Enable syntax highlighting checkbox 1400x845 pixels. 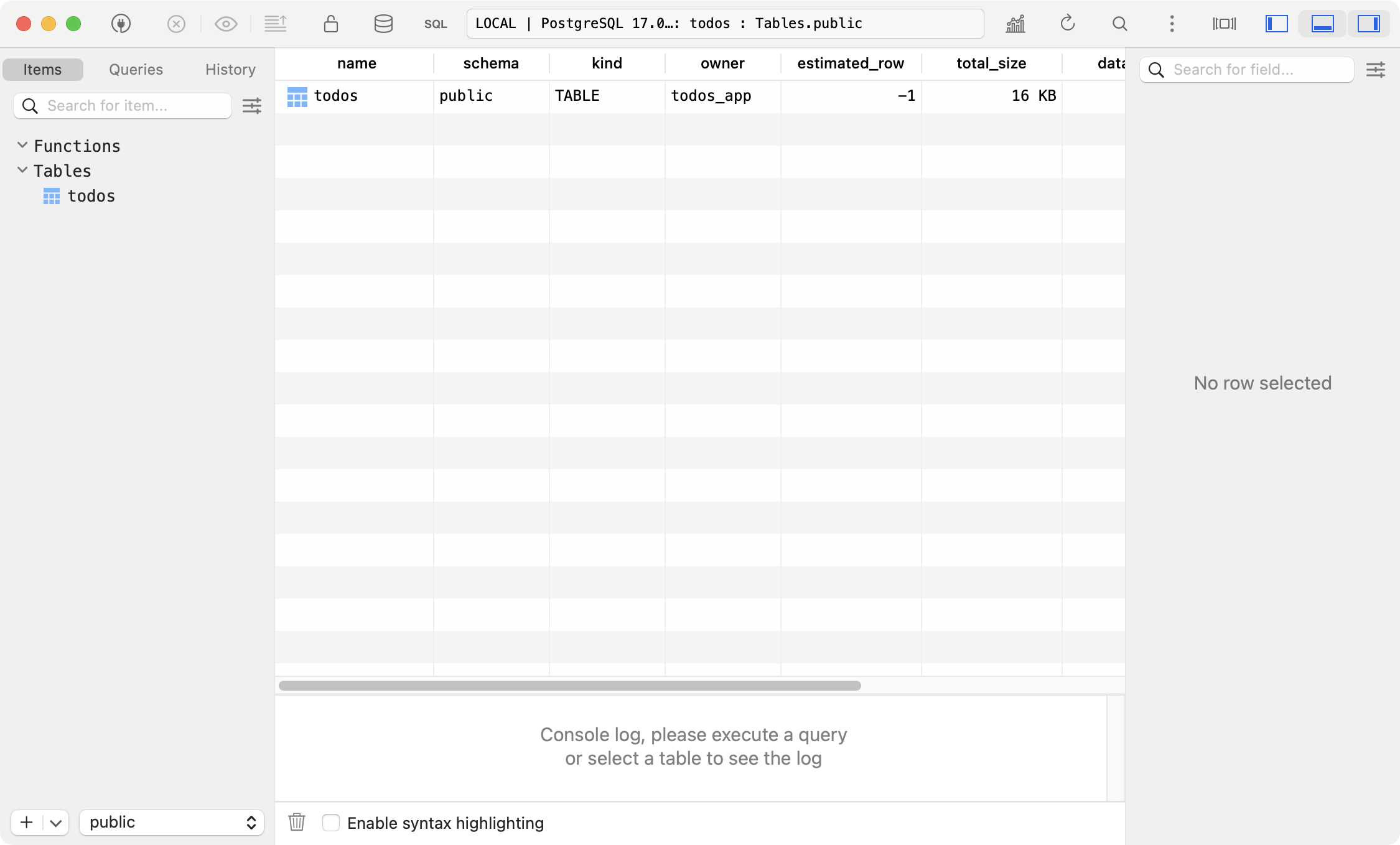[331, 823]
